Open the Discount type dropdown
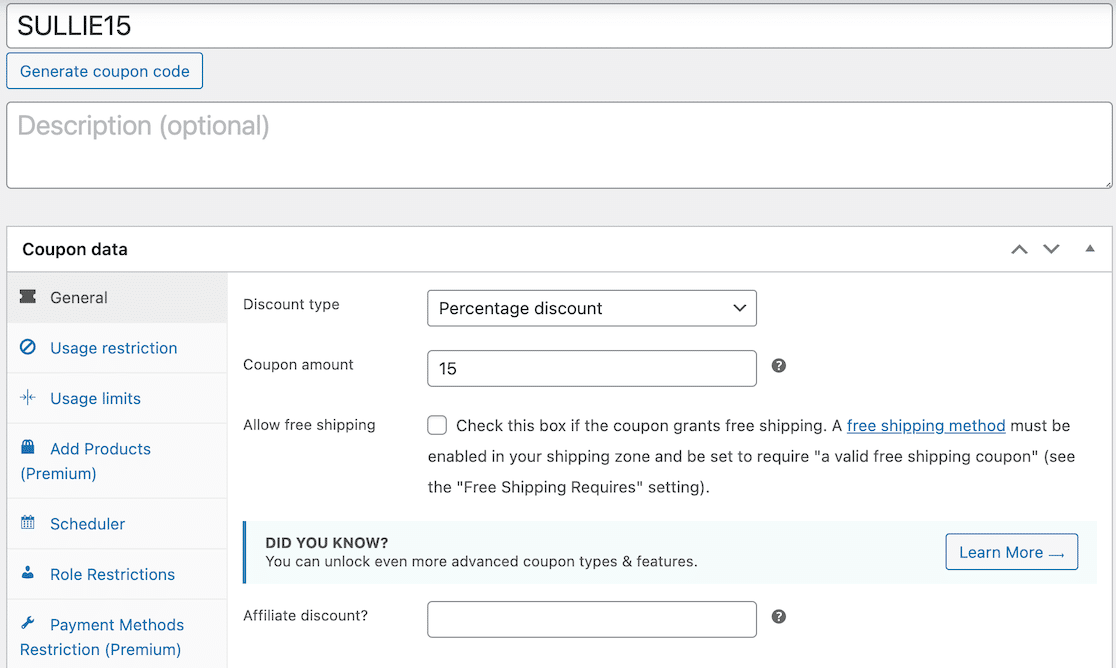The image size is (1116, 668). click(591, 308)
